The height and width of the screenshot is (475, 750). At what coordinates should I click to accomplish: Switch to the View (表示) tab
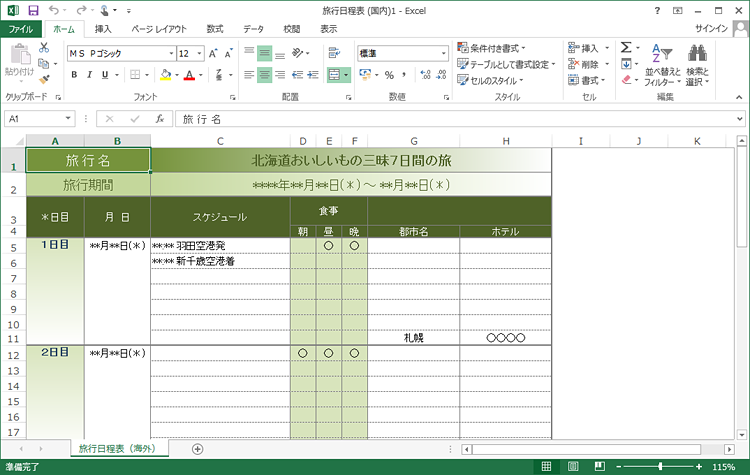pyautogui.click(x=329, y=29)
